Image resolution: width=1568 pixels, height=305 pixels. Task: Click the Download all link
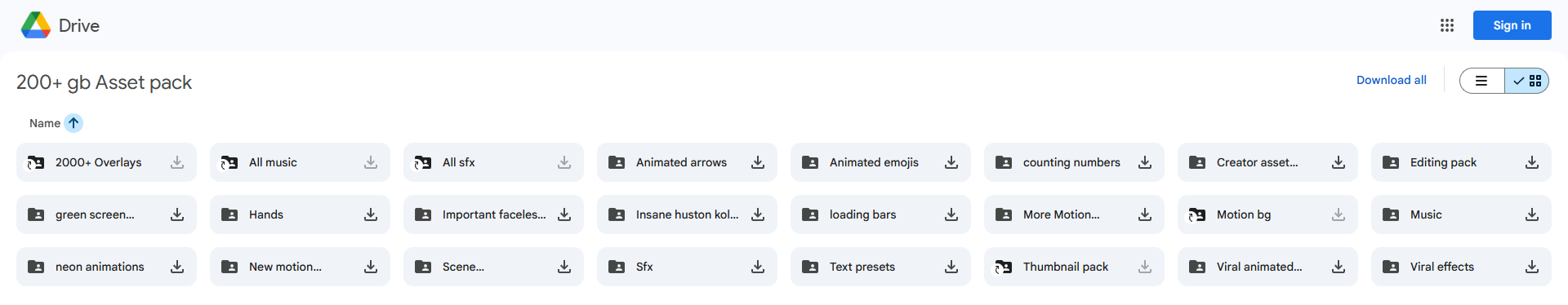tap(1392, 80)
